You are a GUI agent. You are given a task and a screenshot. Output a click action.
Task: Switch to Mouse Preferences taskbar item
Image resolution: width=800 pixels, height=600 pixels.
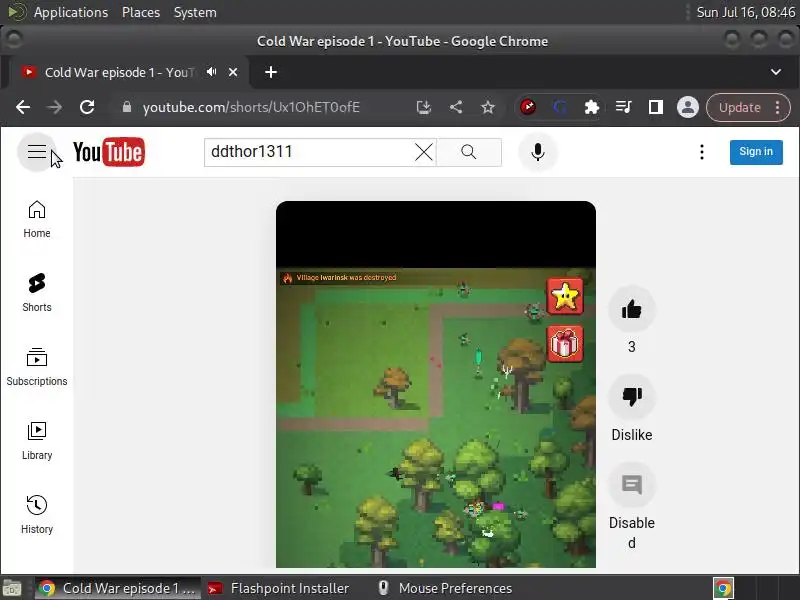pos(445,588)
